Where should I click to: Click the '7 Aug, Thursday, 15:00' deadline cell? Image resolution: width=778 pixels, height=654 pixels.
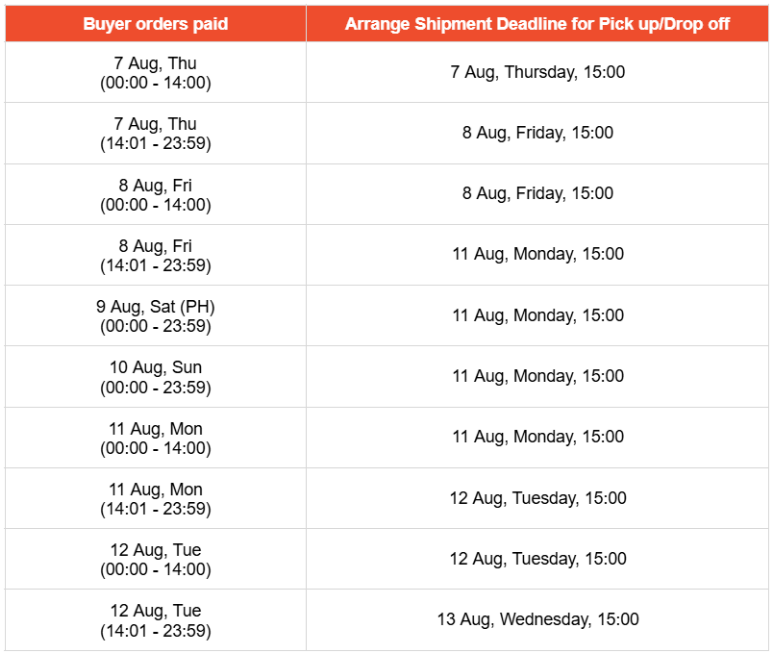537,72
